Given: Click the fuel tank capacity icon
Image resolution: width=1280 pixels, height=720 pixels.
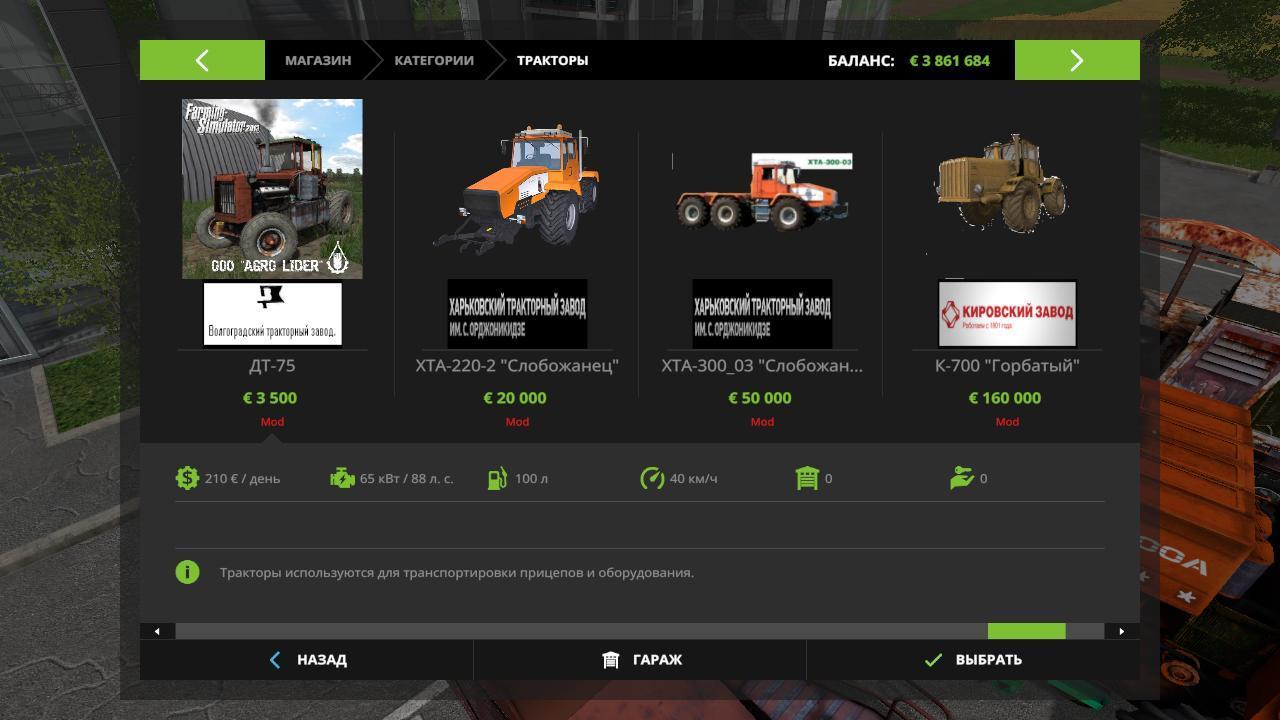Looking at the screenshot, I should tap(497, 478).
